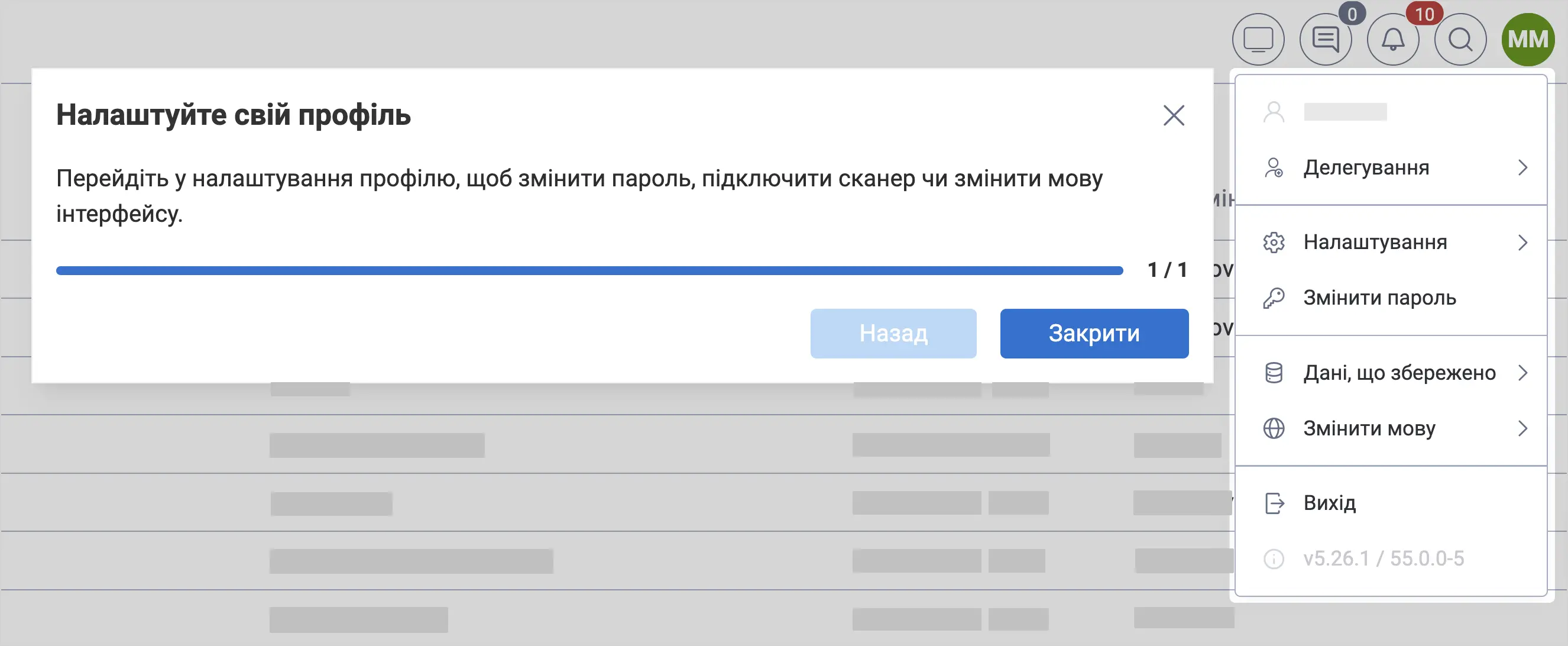
Task: Click the MM user avatar
Action: (1528, 40)
